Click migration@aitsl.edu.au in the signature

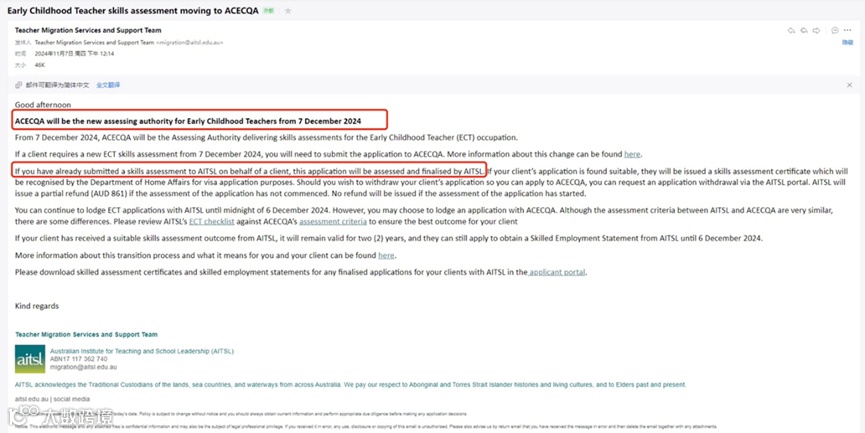click(83, 367)
